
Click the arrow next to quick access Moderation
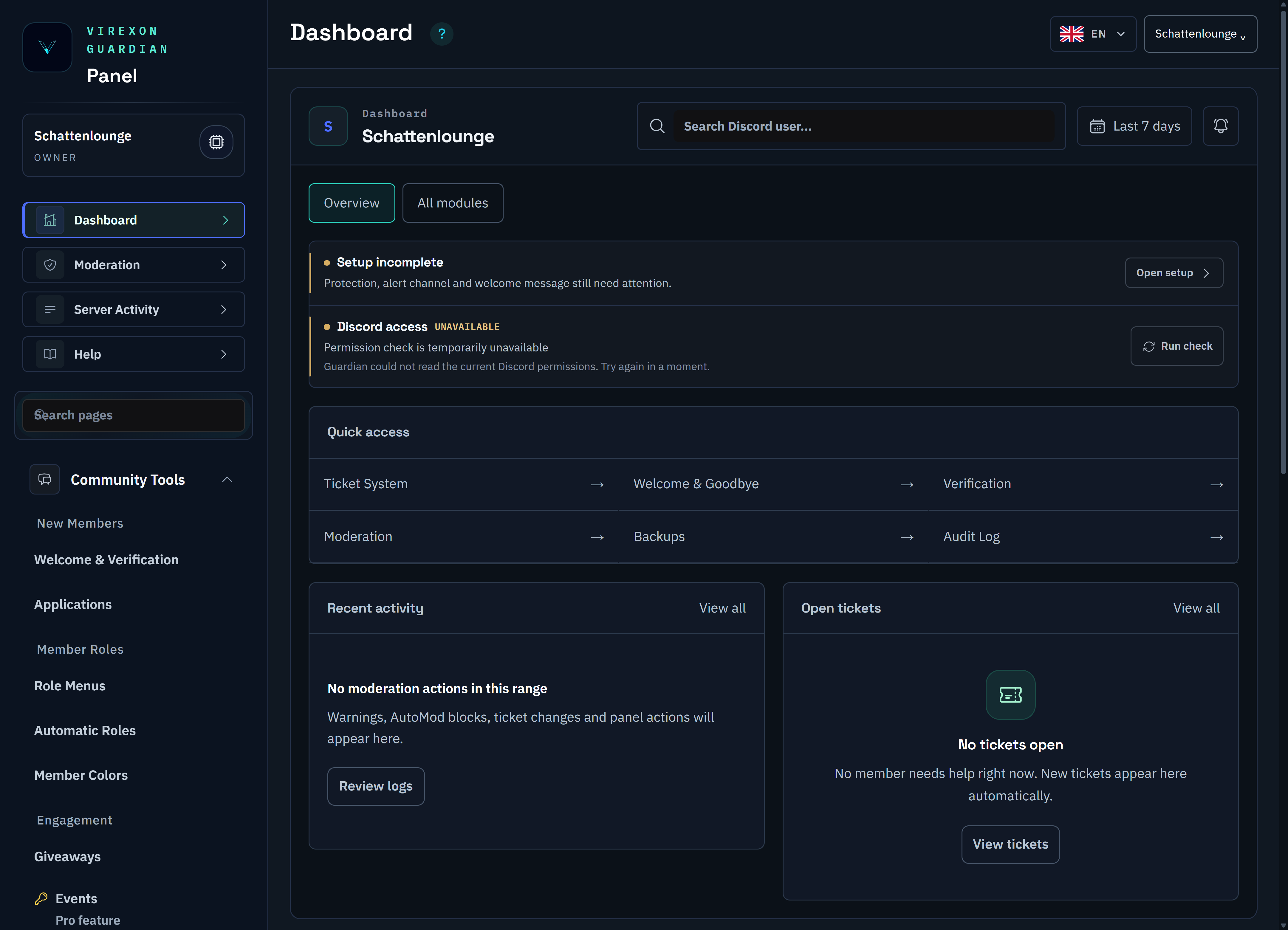pyautogui.click(x=597, y=538)
